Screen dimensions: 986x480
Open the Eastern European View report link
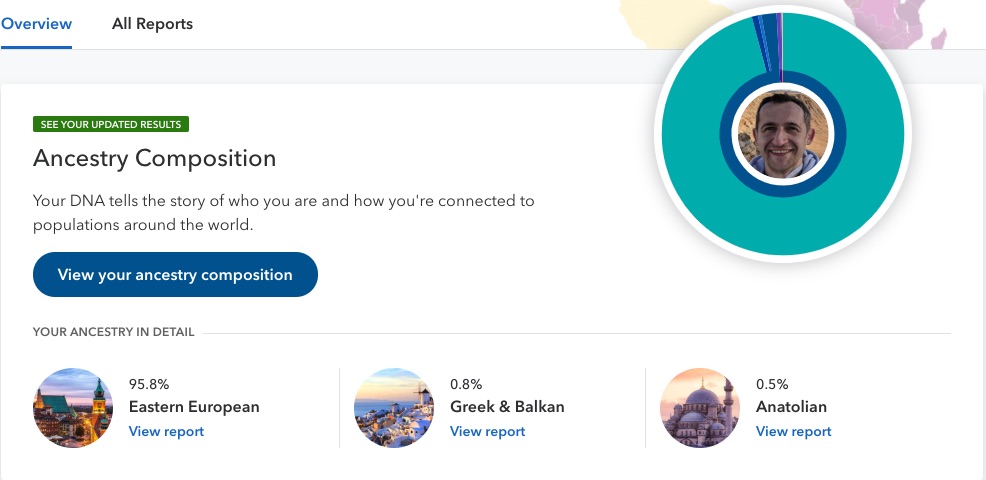pos(167,432)
